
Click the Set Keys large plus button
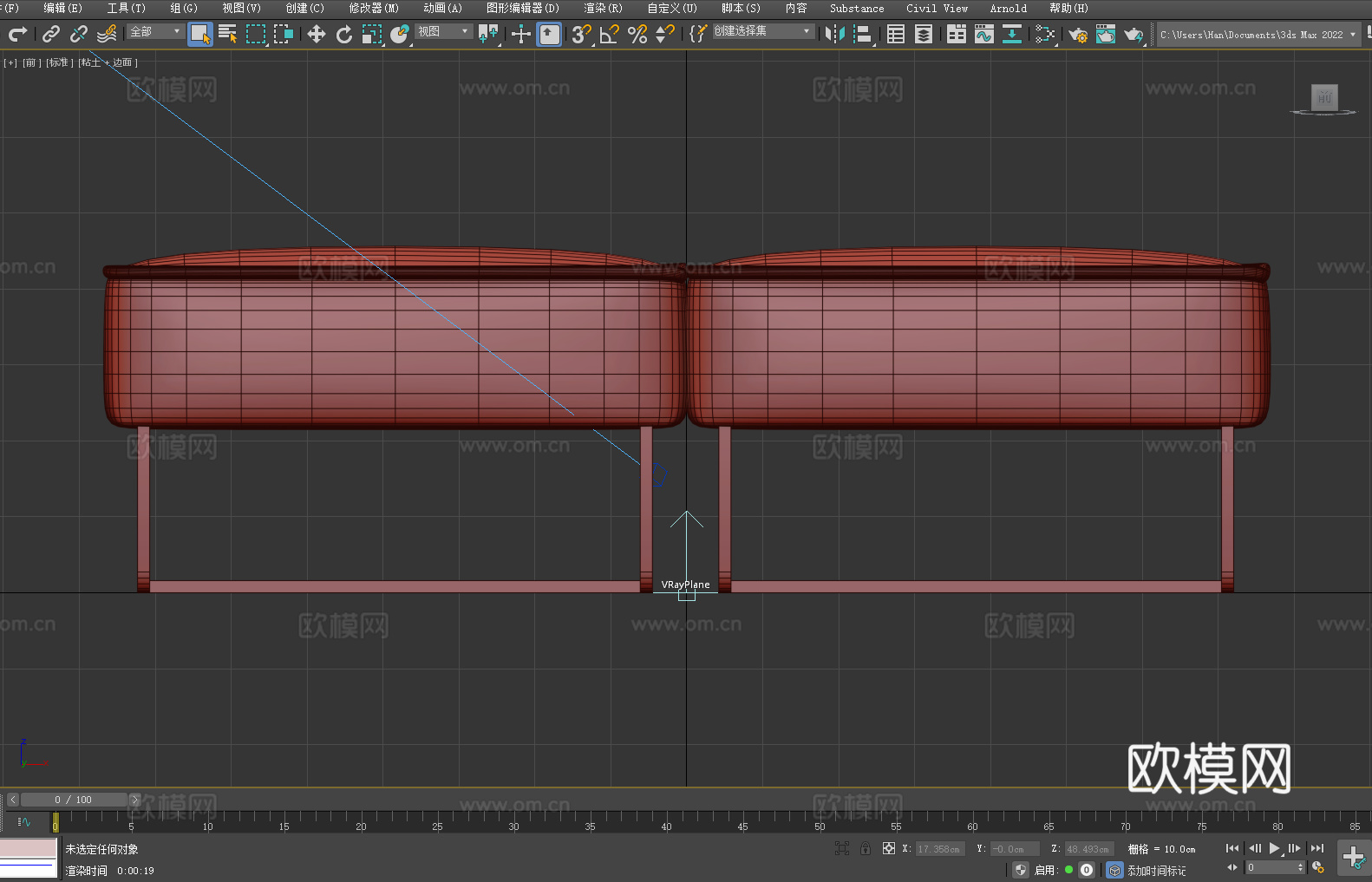click(x=1354, y=858)
